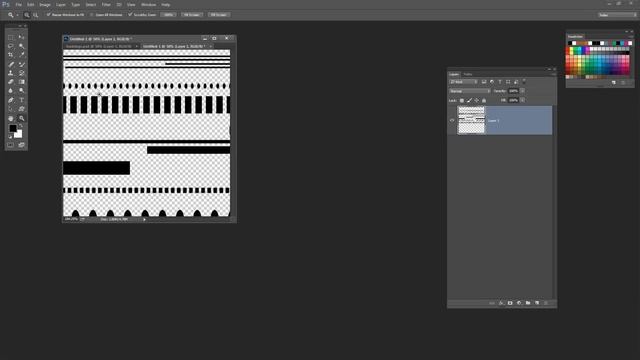Open the Edit menu
This screenshot has width=640, height=360.
pos(31,4)
